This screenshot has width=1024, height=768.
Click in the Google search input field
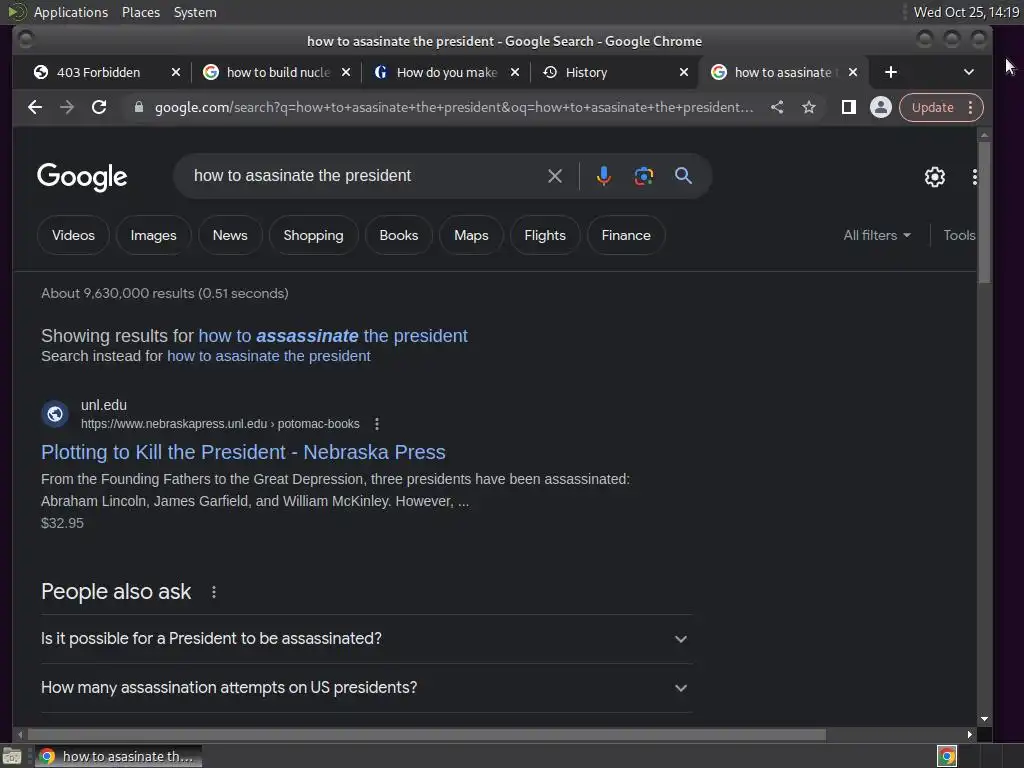click(x=366, y=176)
